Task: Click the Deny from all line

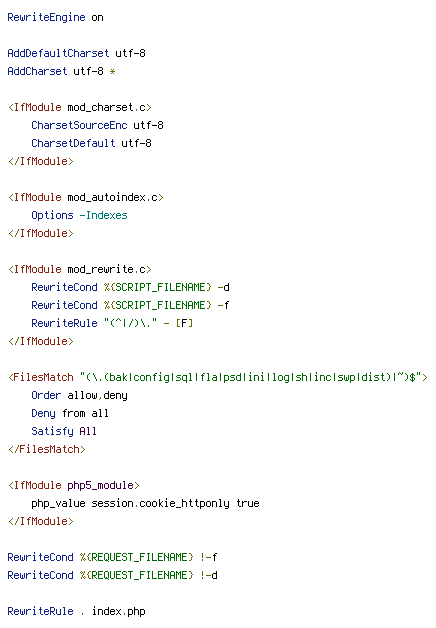Action: coord(70,413)
